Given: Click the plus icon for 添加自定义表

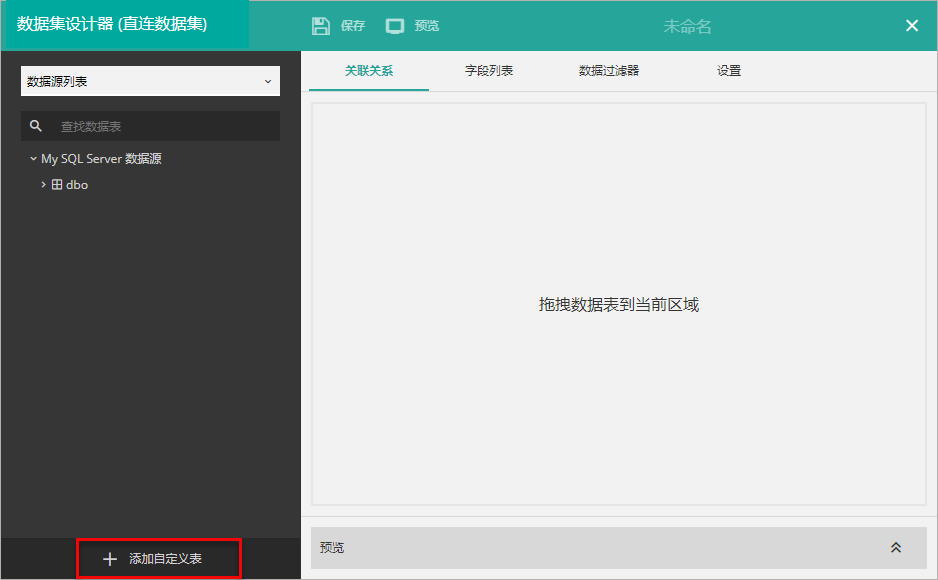Looking at the screenshot, I should point(110,559).
